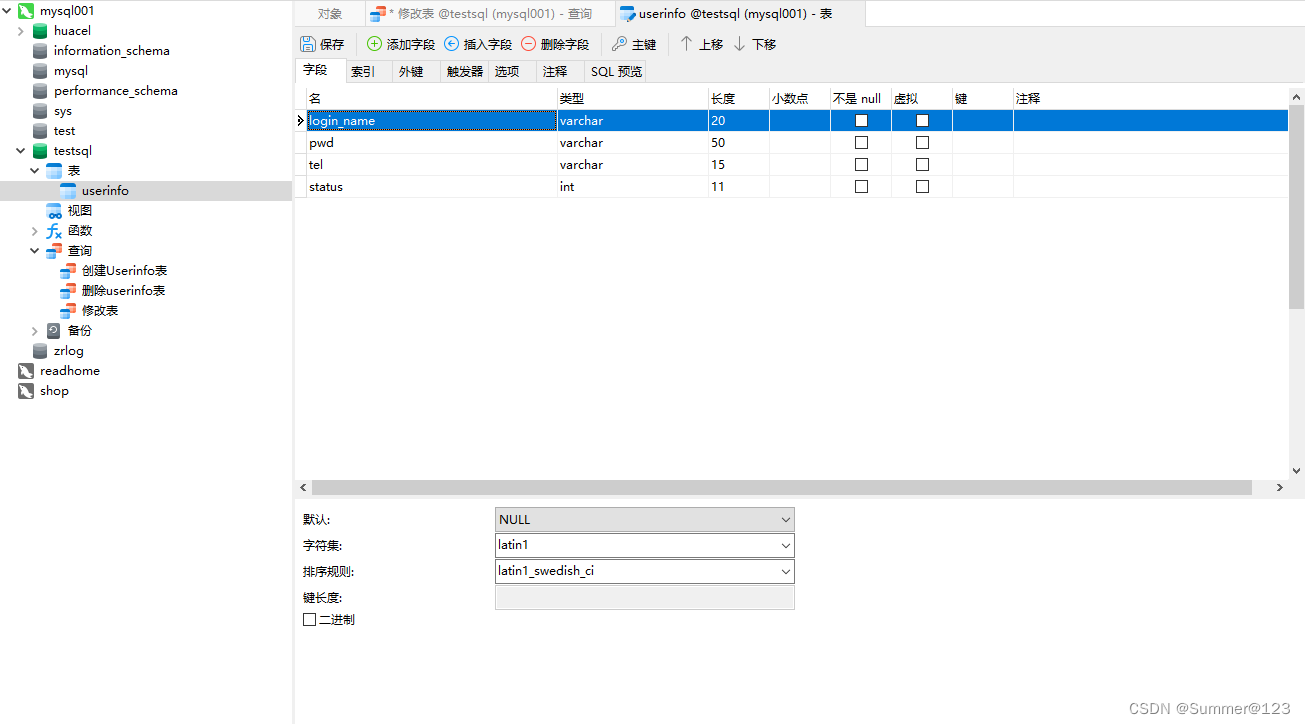The image size is (1305, 724).
Task: Collapse the 表 tables node
Action: [35, 171]
